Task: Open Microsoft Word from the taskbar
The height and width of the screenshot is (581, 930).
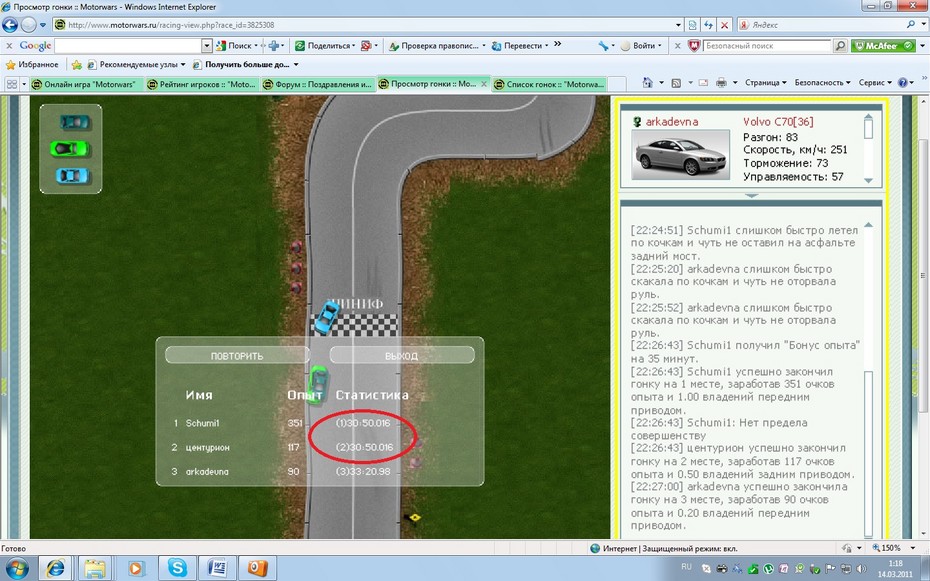Action: 217,568
